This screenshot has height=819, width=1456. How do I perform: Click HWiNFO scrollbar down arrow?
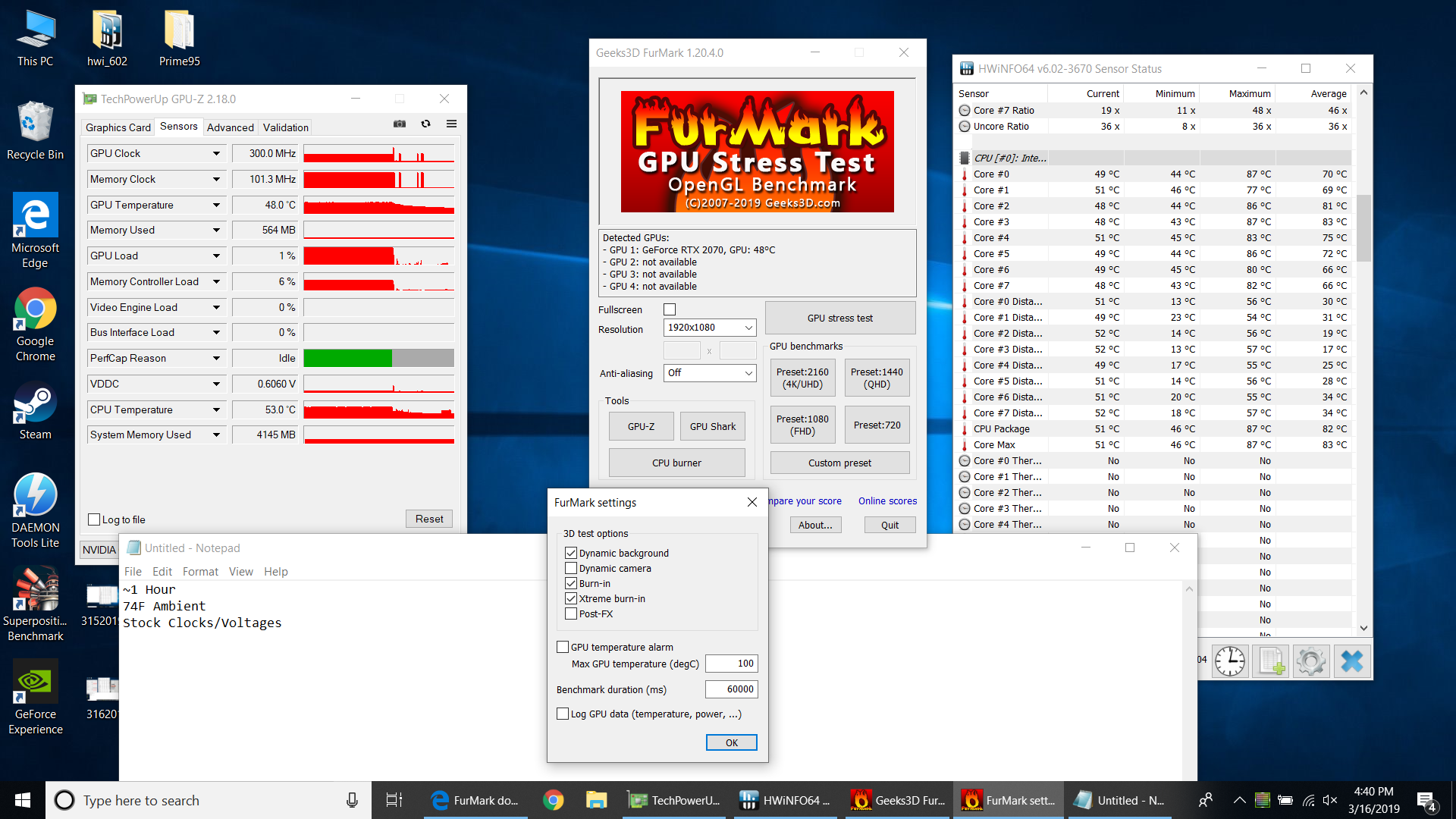point(1363,628)
